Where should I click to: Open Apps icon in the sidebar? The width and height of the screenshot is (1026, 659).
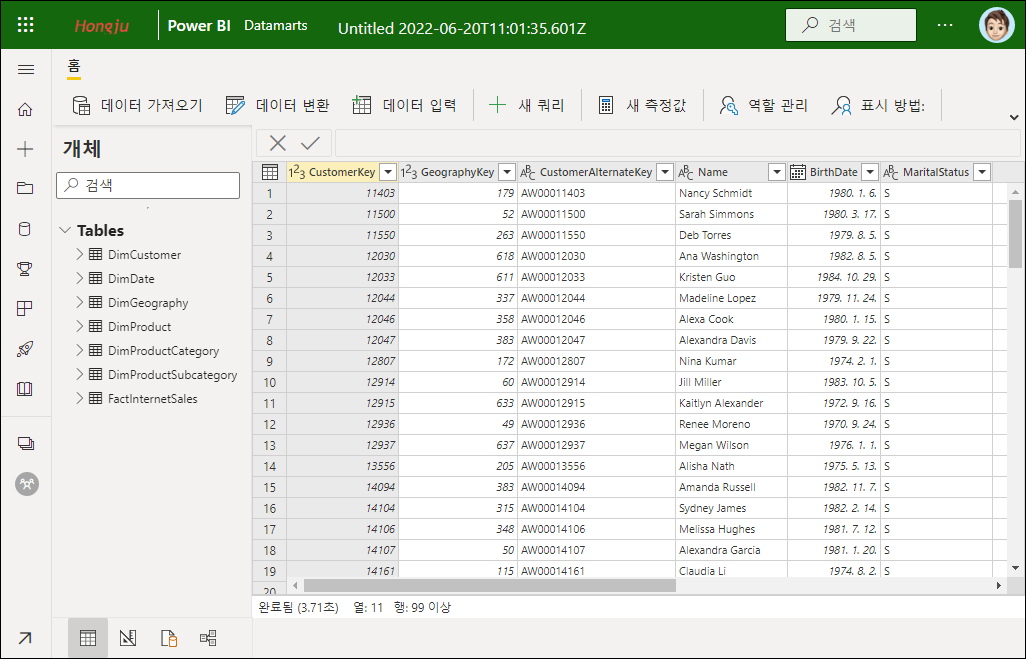coord(25,308)
